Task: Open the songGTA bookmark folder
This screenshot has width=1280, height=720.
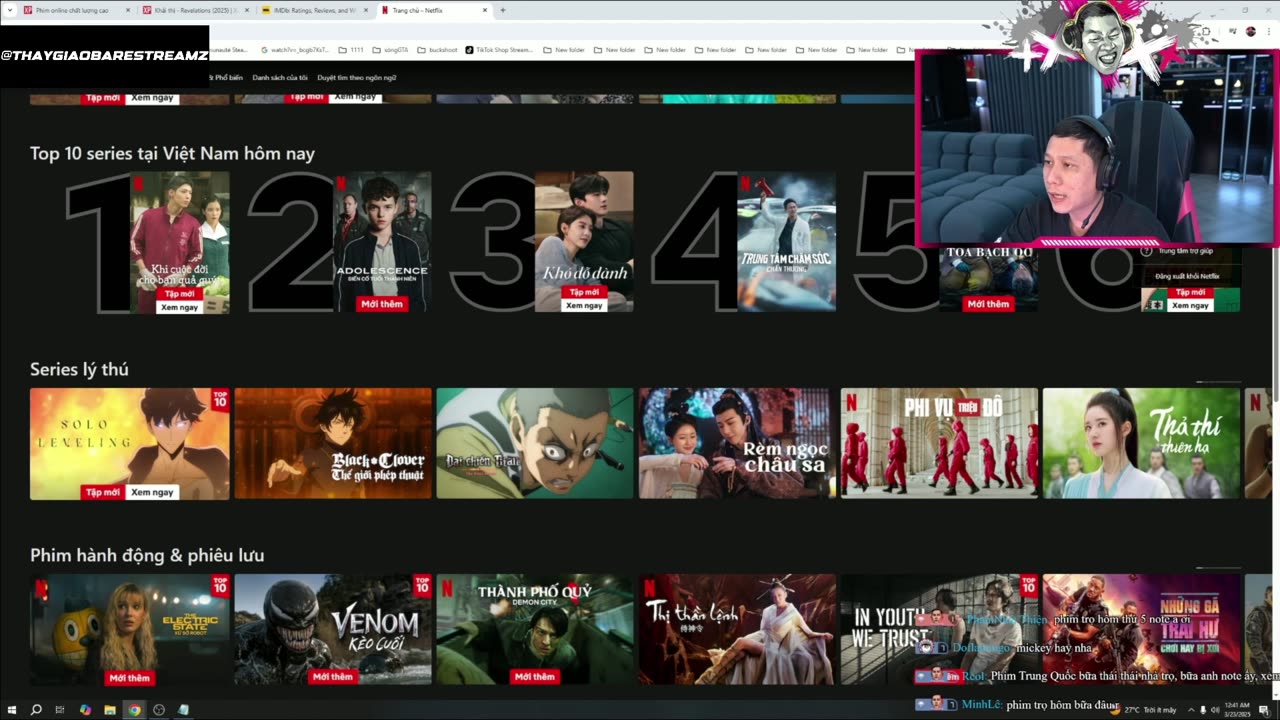Action: (x=390, y=49)
